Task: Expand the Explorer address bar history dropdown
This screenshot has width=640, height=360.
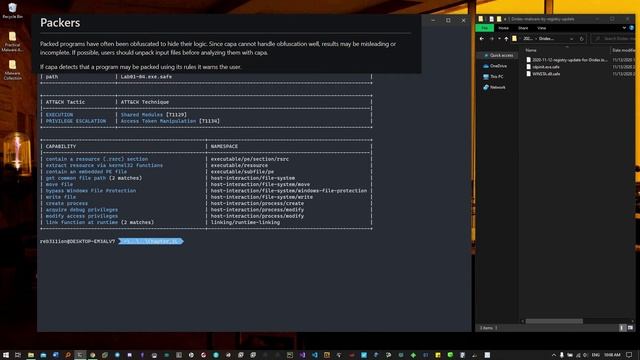Action: (571, 39)
